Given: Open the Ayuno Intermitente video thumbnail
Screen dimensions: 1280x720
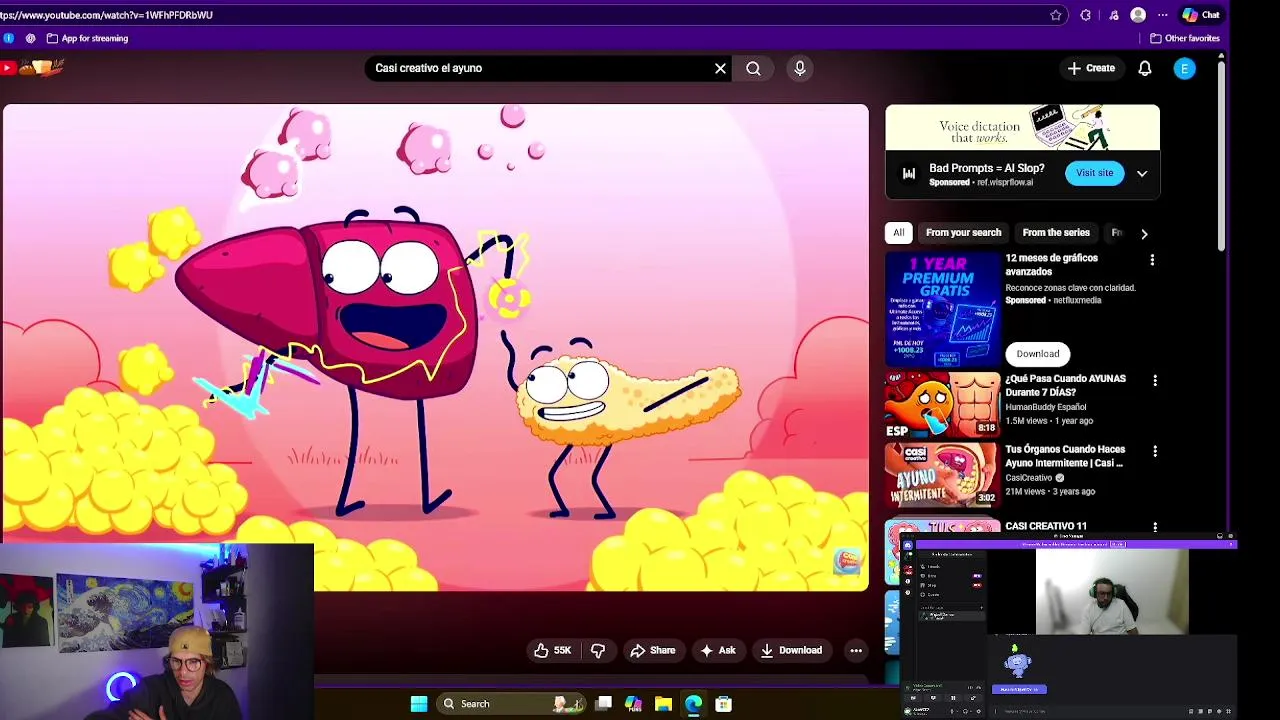Looking at the screenshot, I should pos(942,475).
